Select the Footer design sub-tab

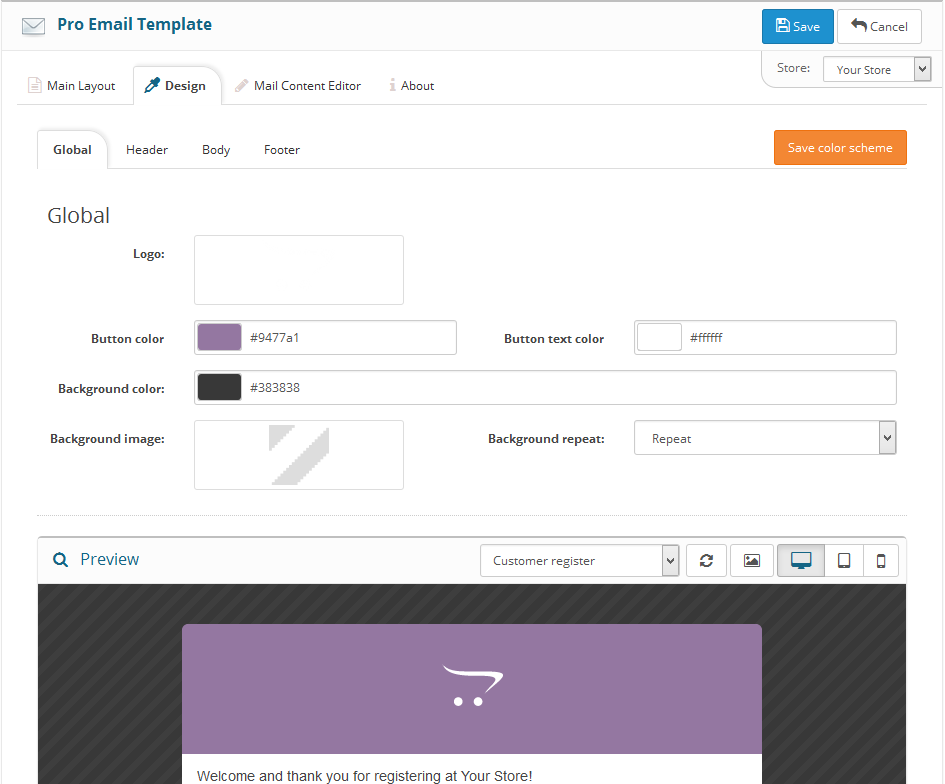[282, 150]
